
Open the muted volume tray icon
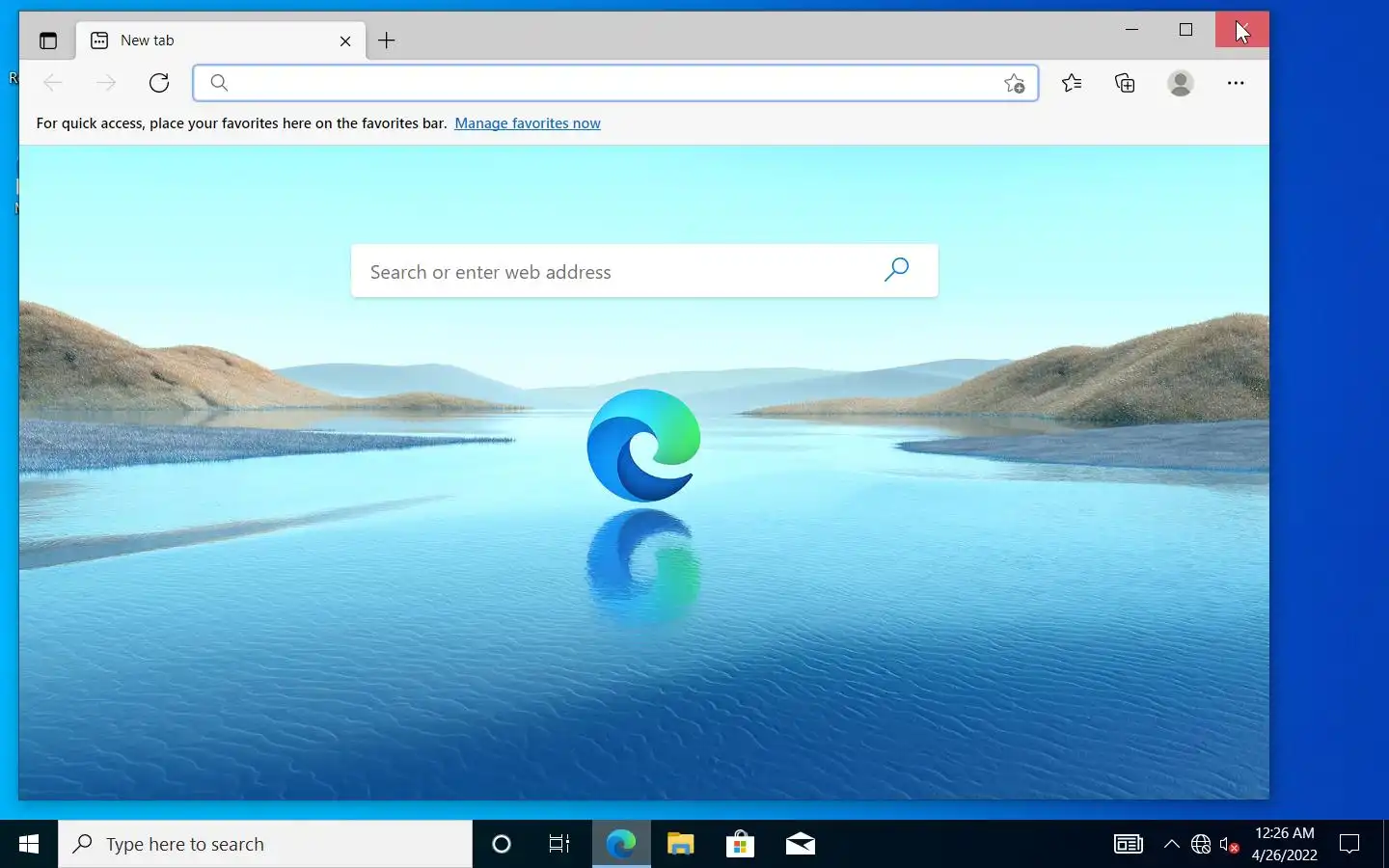[x=1230, y=845]
